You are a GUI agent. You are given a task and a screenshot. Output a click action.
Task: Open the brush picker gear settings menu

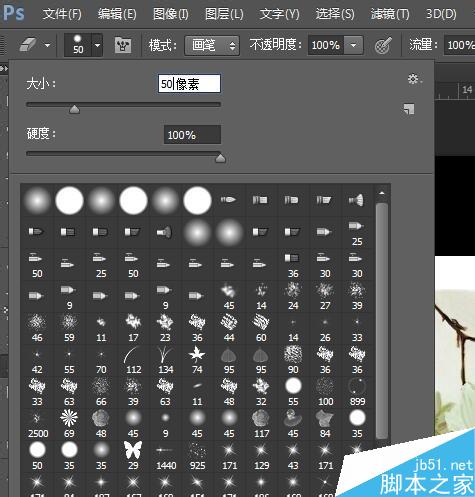click(x=414, y=79)
